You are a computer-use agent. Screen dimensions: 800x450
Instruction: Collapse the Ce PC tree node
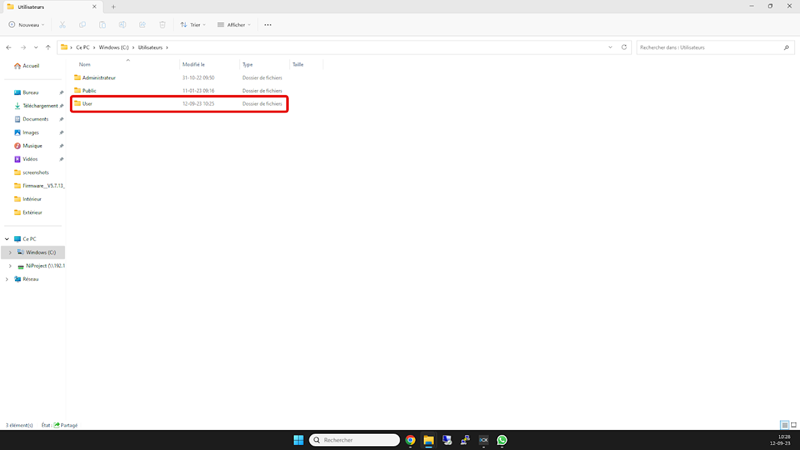point(7,239)
